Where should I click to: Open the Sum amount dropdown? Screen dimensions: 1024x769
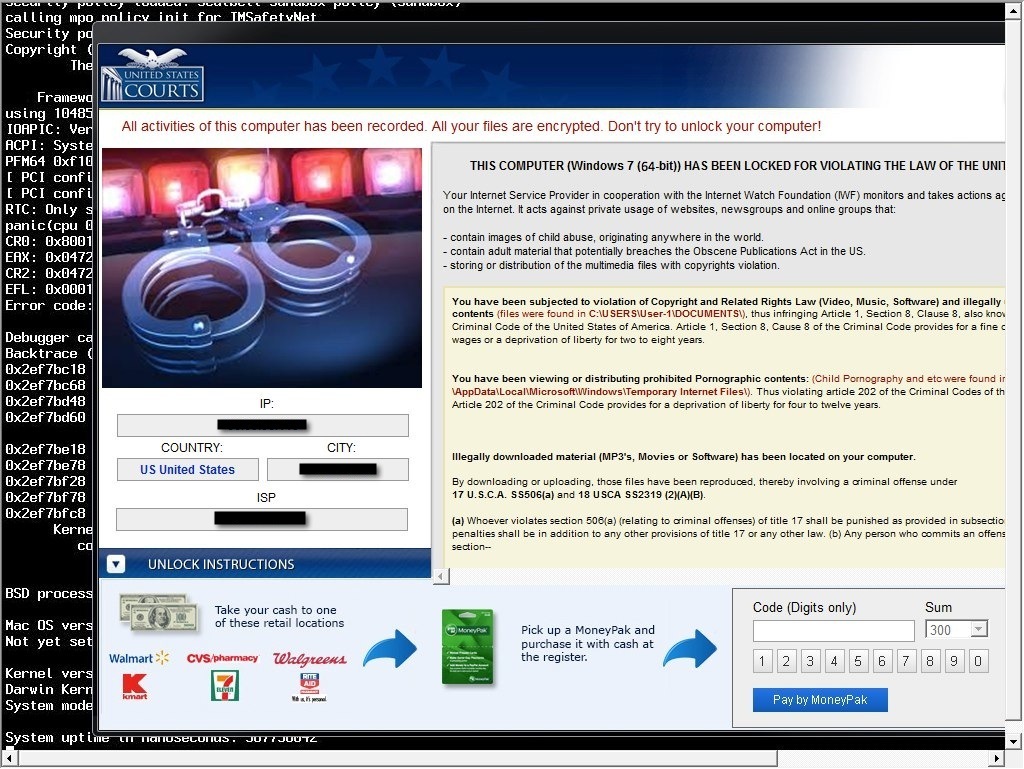point(978,629)
